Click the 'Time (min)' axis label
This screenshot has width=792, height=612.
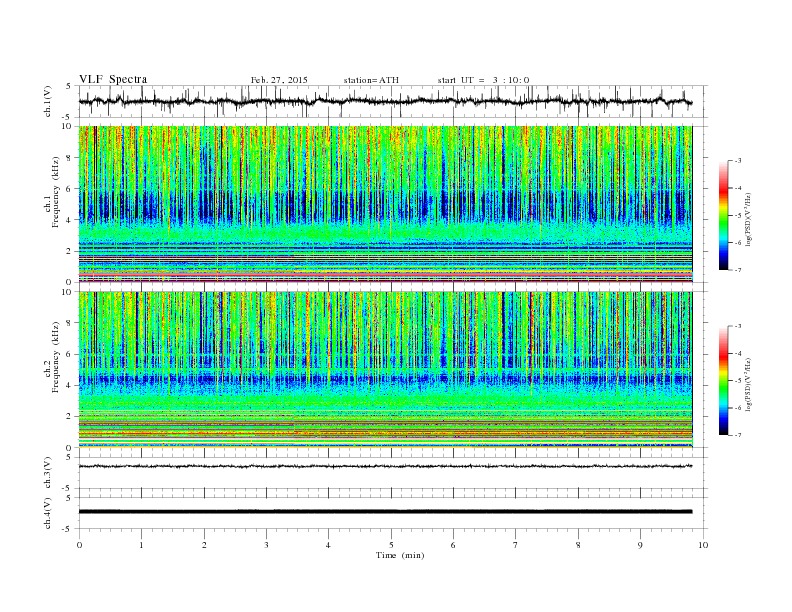400,555
